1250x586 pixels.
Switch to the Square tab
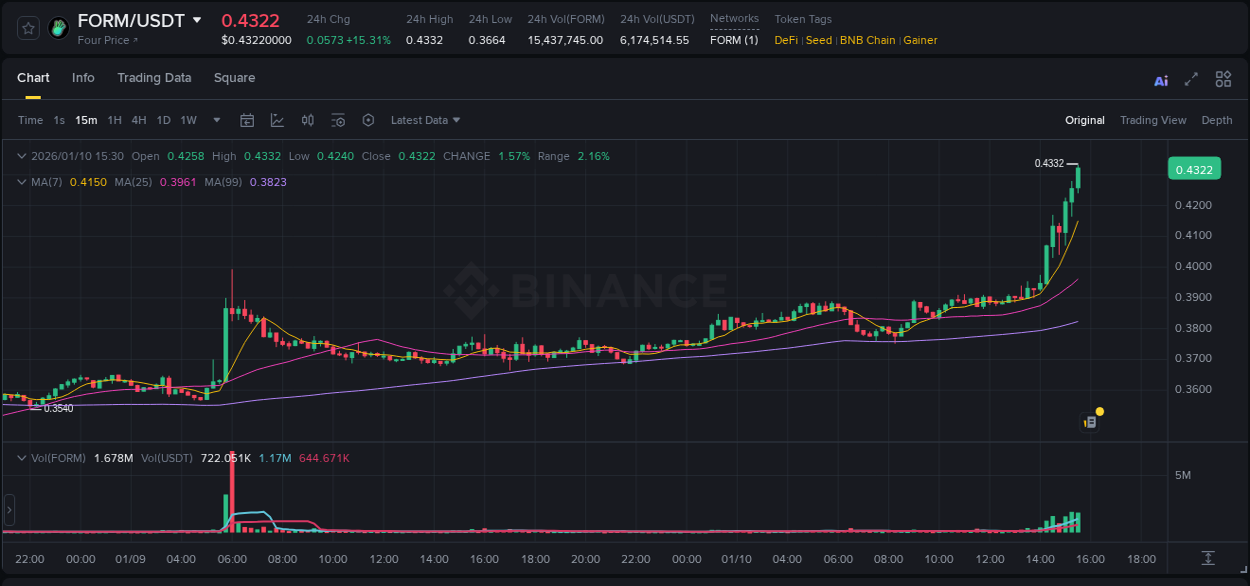pyautogui.click(x=234, y=78)
